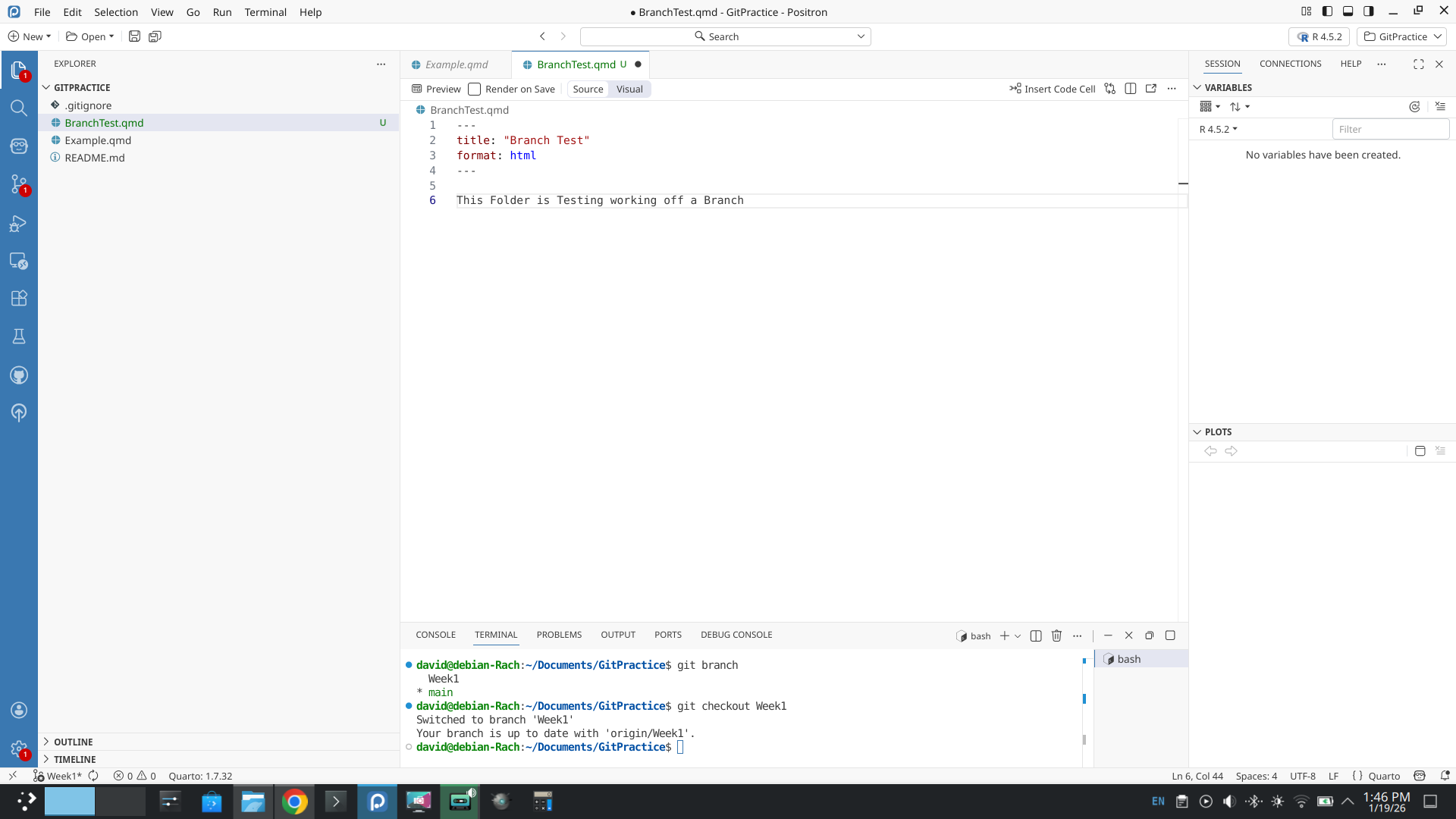1456x819 pixels.
Task: Refresh variables in the Session pane
Action: [x=1414, y=107]
